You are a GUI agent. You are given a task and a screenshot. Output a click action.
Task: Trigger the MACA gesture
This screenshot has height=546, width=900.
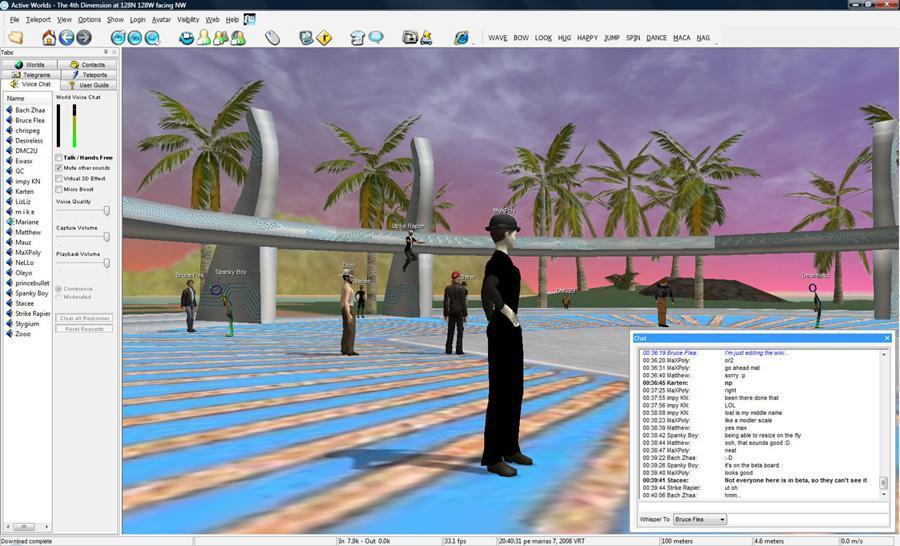pyautogui.click(x=681, y=38)
